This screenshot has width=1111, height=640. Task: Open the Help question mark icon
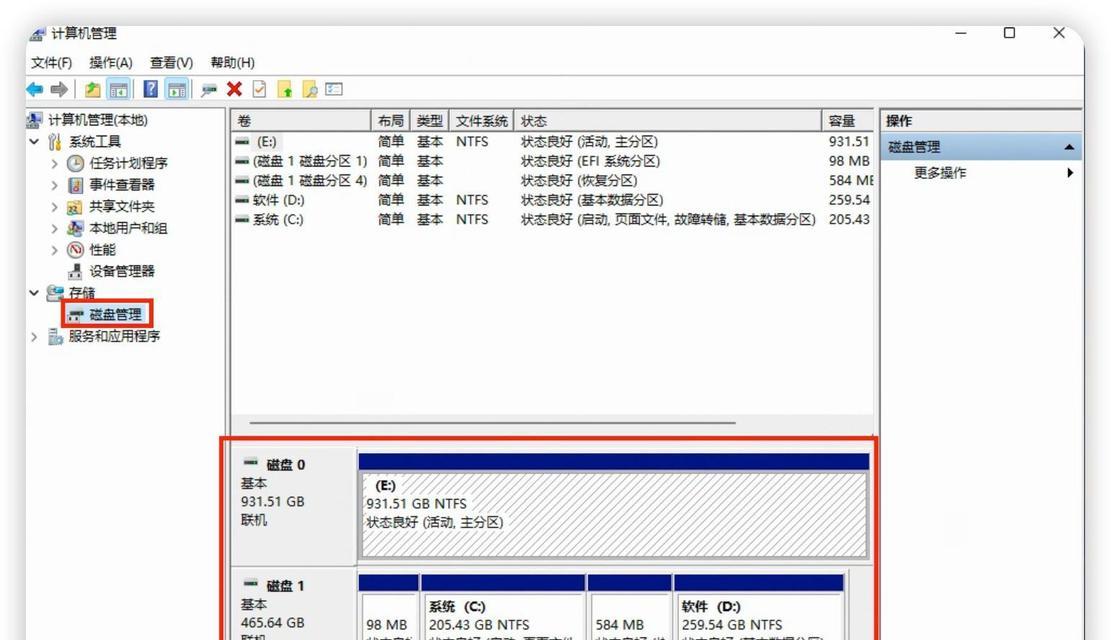coord(150,89)
